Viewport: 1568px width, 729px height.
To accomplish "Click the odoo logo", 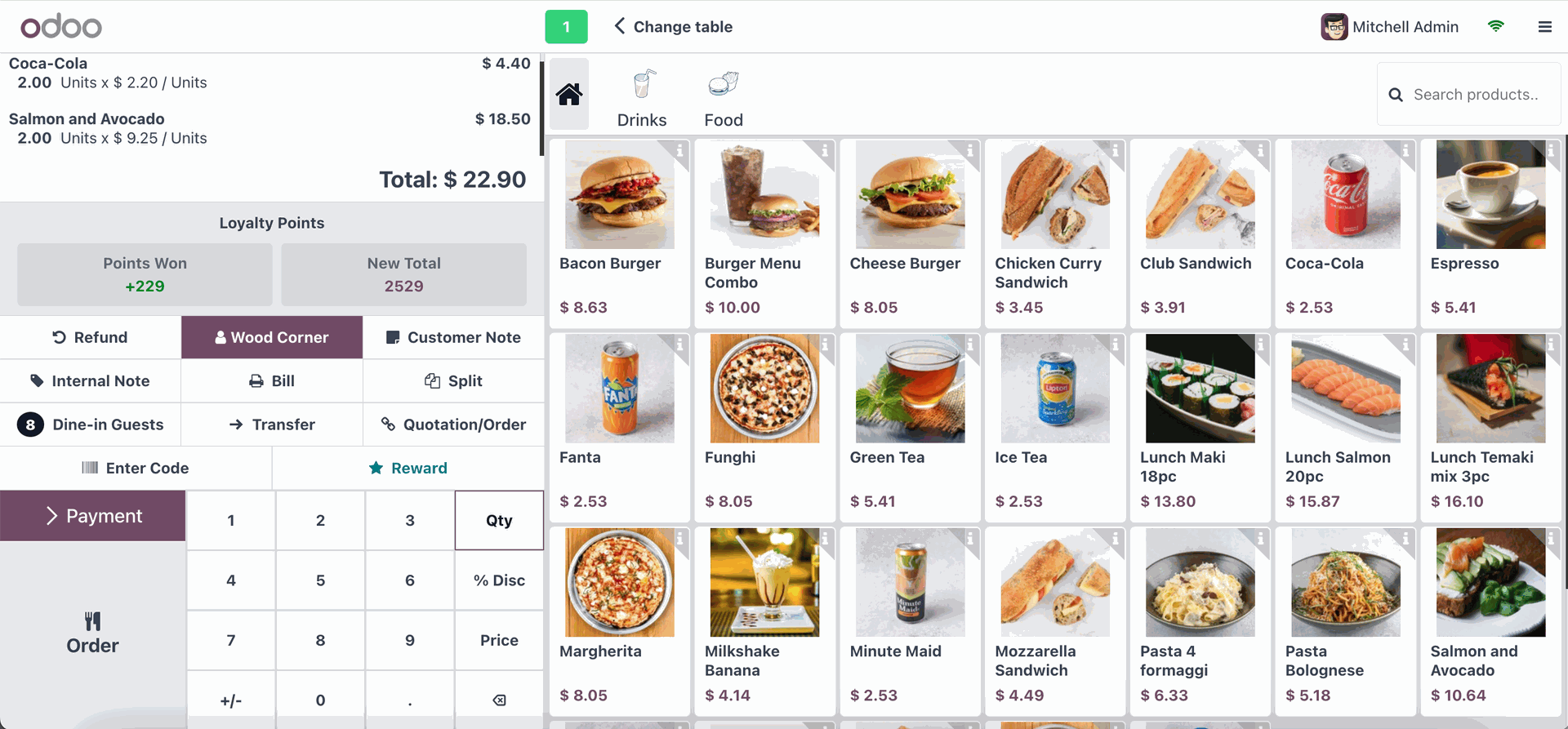I will [x=61, y=26].
